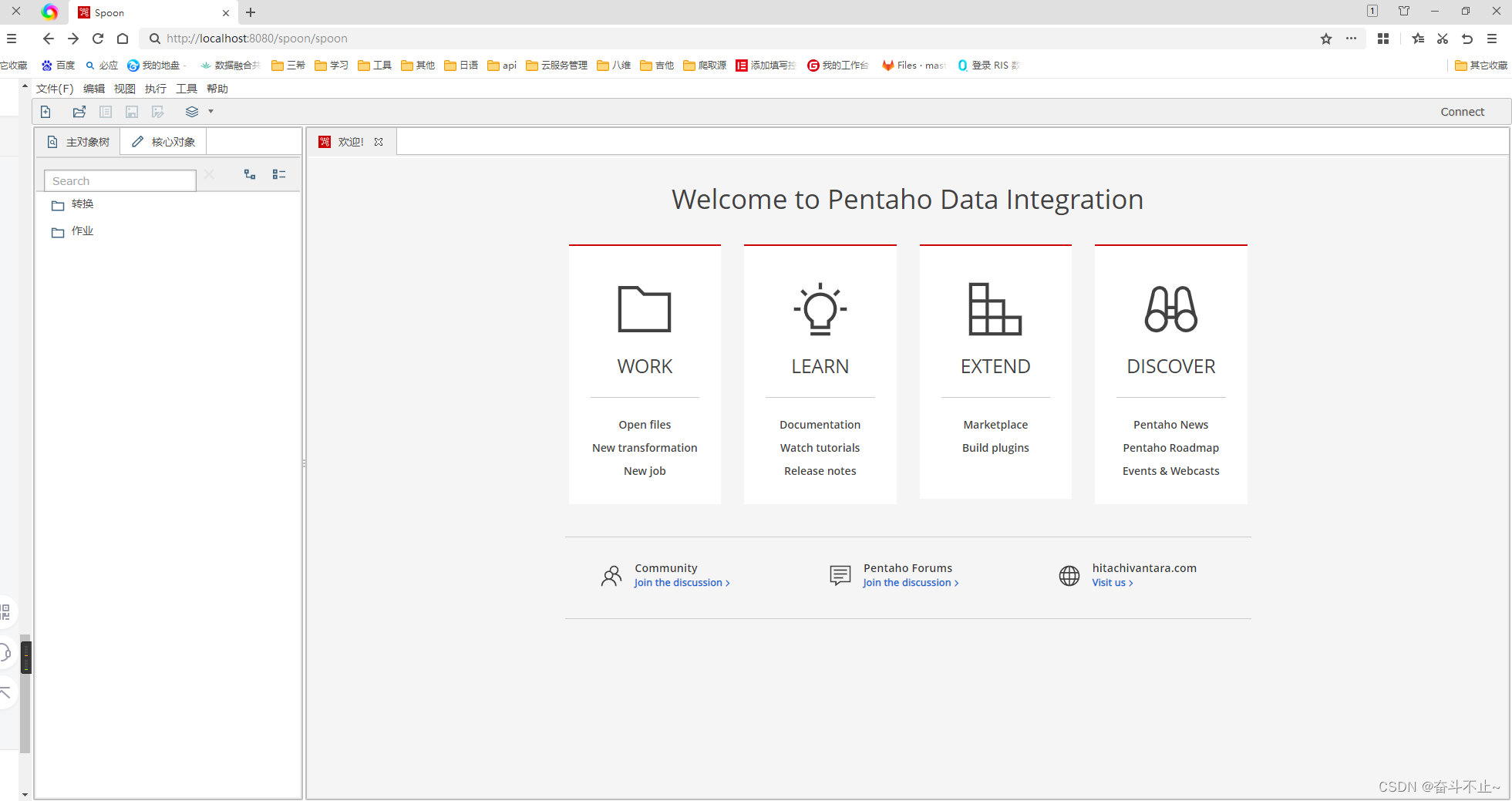Click the Search input in object tree
The image size is (1512, 801).
click(120, 180)
